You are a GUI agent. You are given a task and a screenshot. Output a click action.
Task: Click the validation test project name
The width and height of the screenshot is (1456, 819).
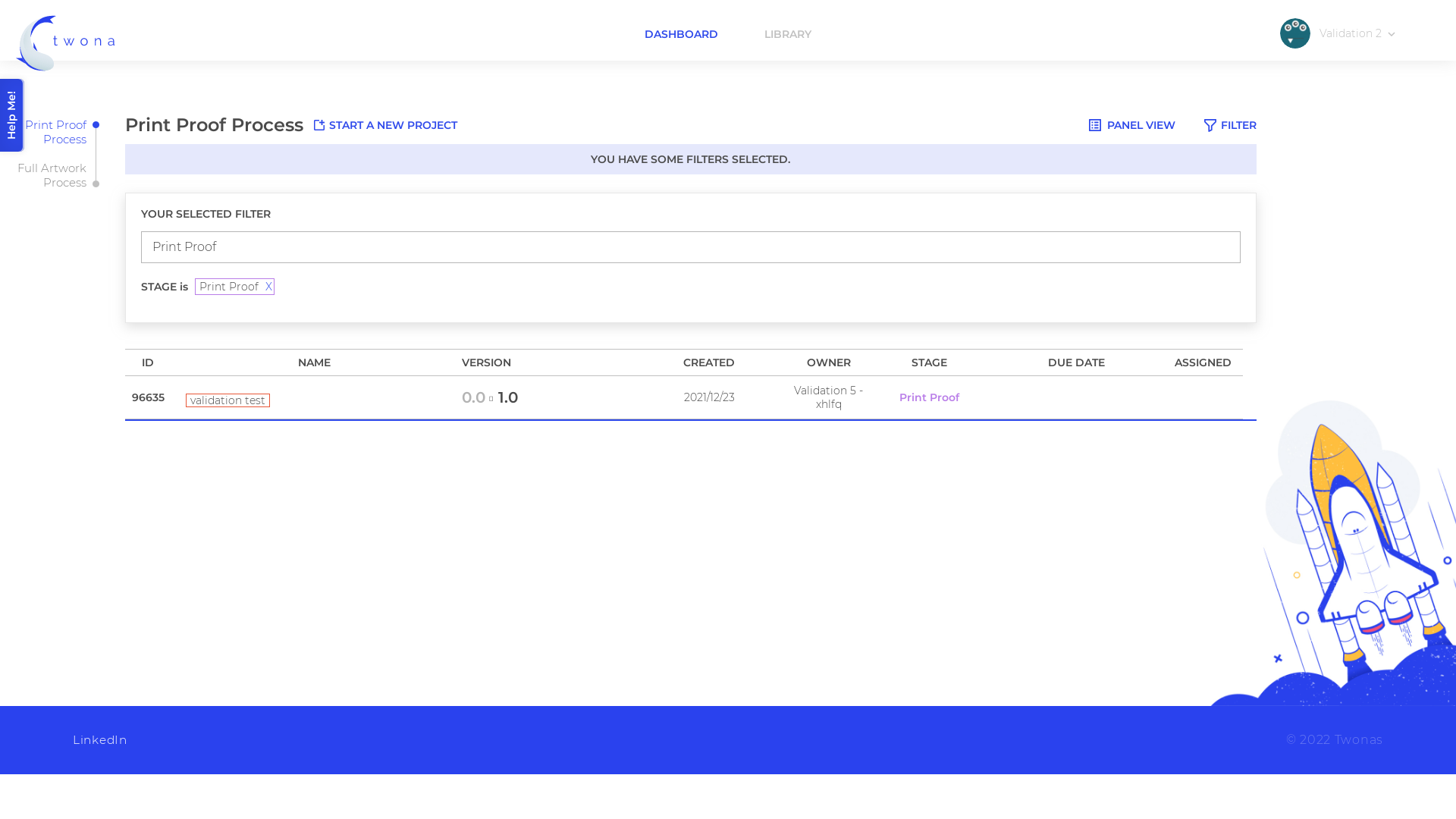point(227,400)
